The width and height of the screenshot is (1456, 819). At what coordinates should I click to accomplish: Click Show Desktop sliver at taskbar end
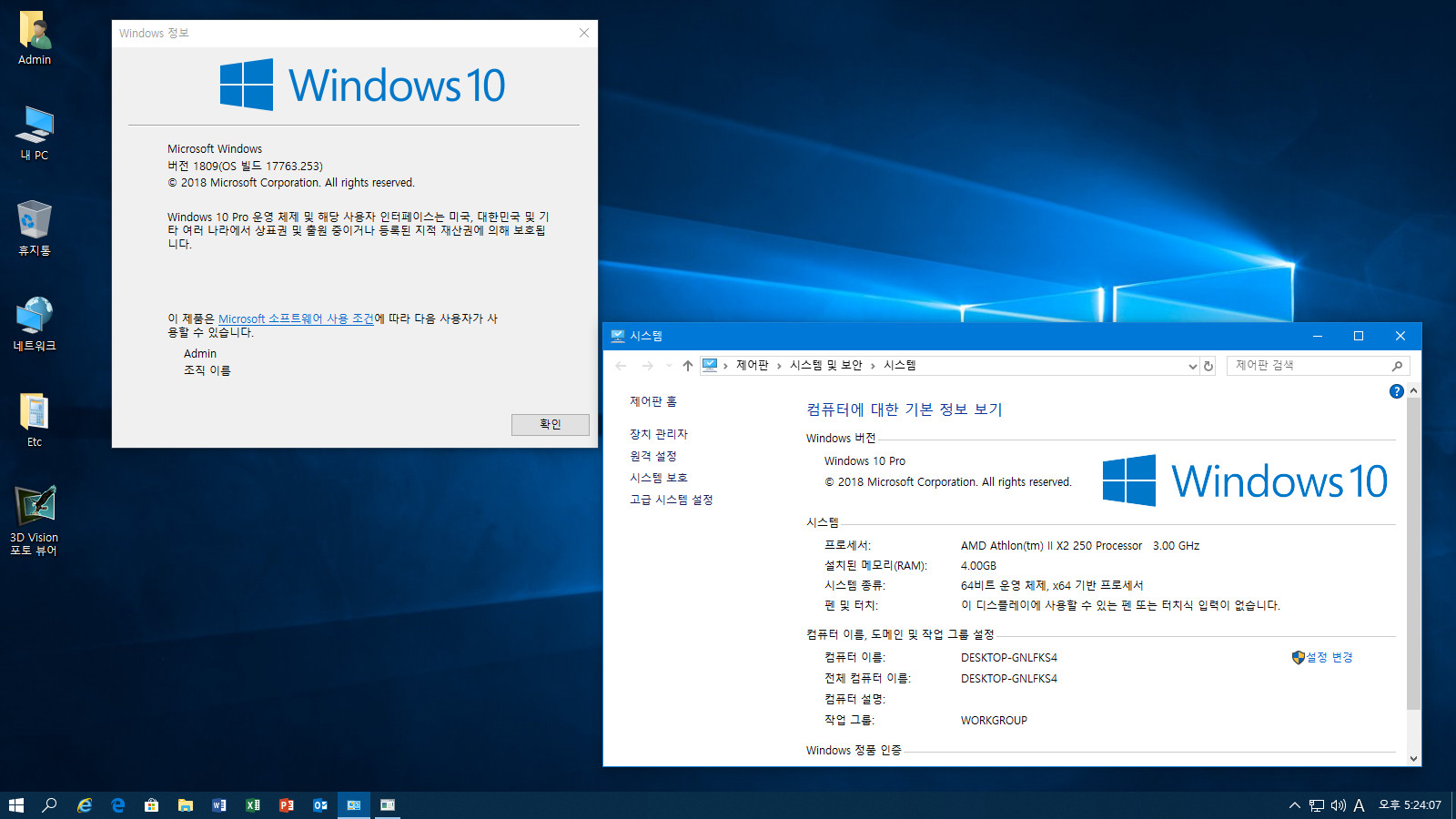(x=1453, y=805)
